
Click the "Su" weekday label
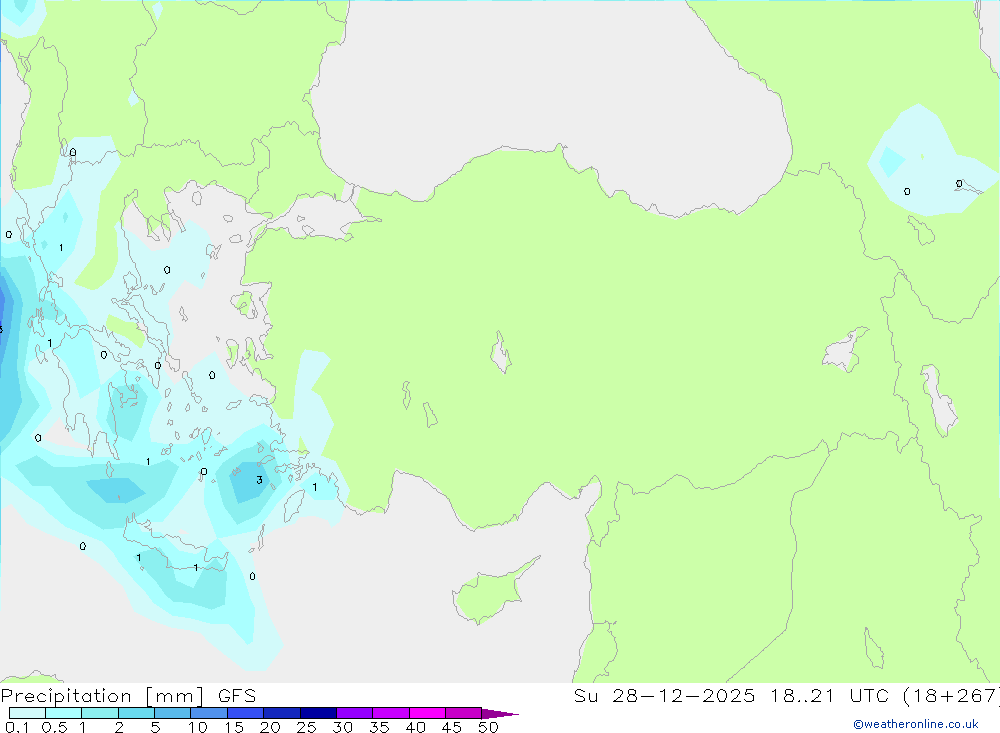tap(586, 696)
